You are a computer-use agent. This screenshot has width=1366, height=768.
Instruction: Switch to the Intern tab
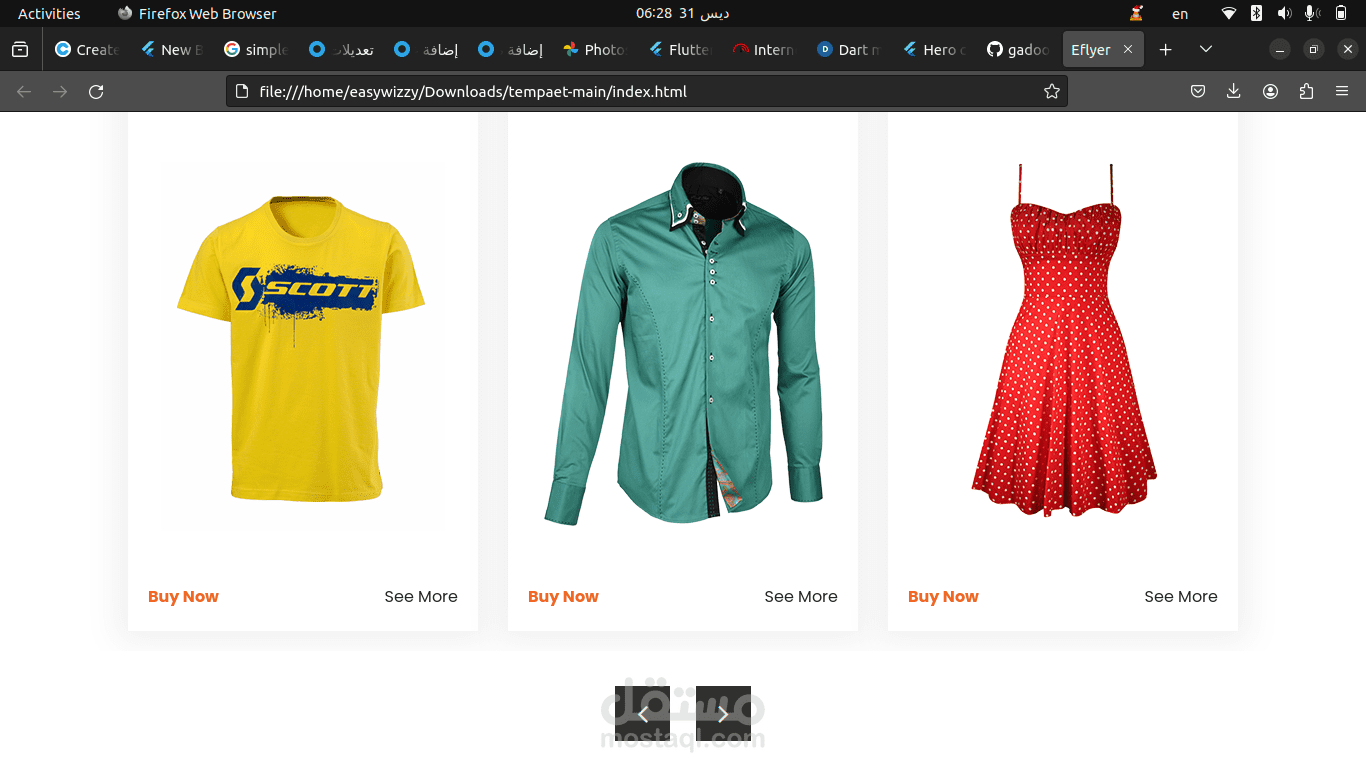(765, 49)
